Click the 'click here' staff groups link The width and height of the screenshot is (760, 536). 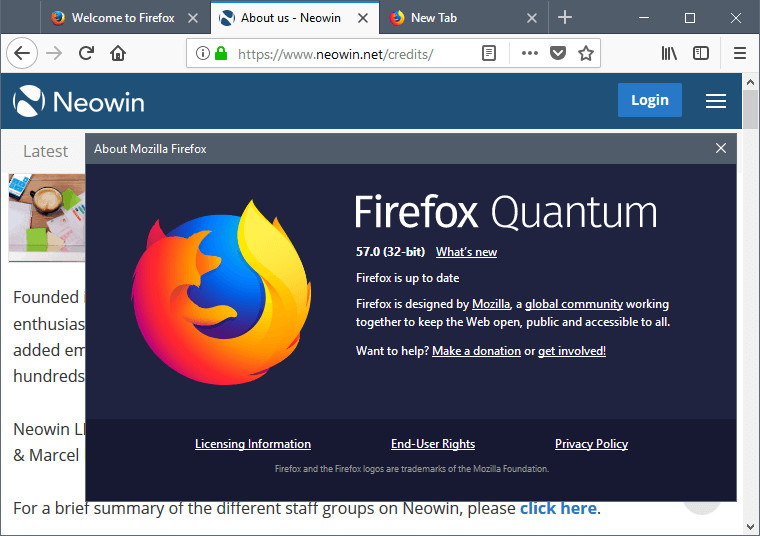pyautogui.click(x=558, y=508)
